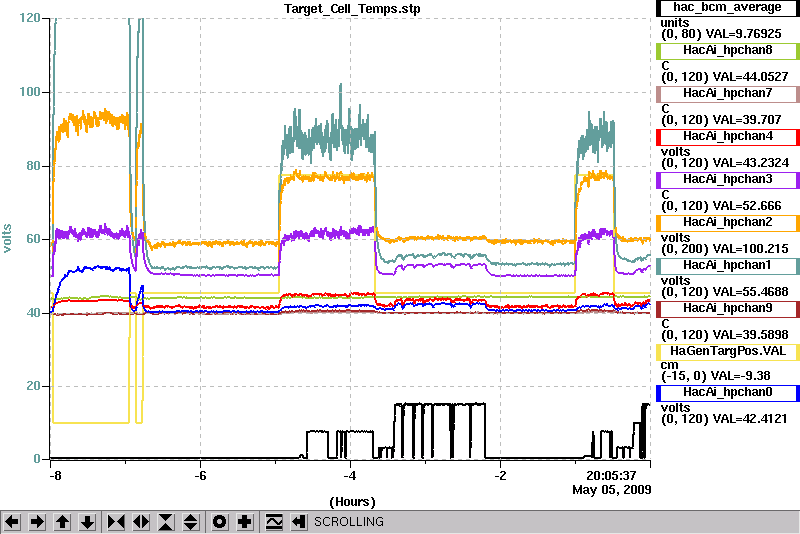Click the Target_Cell_Temps.stp graph title
Screen dimensions: 800x534
(x=352, y=9)
